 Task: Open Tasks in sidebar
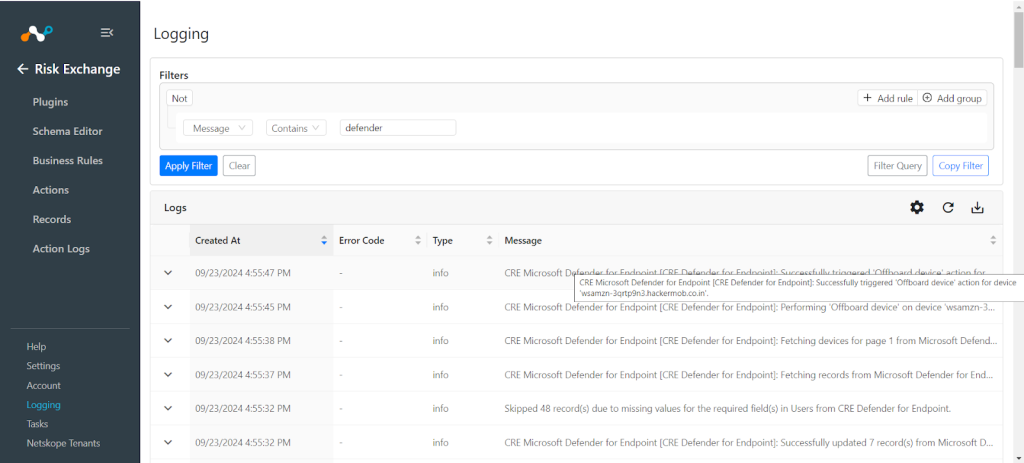(x=37, y=424)
